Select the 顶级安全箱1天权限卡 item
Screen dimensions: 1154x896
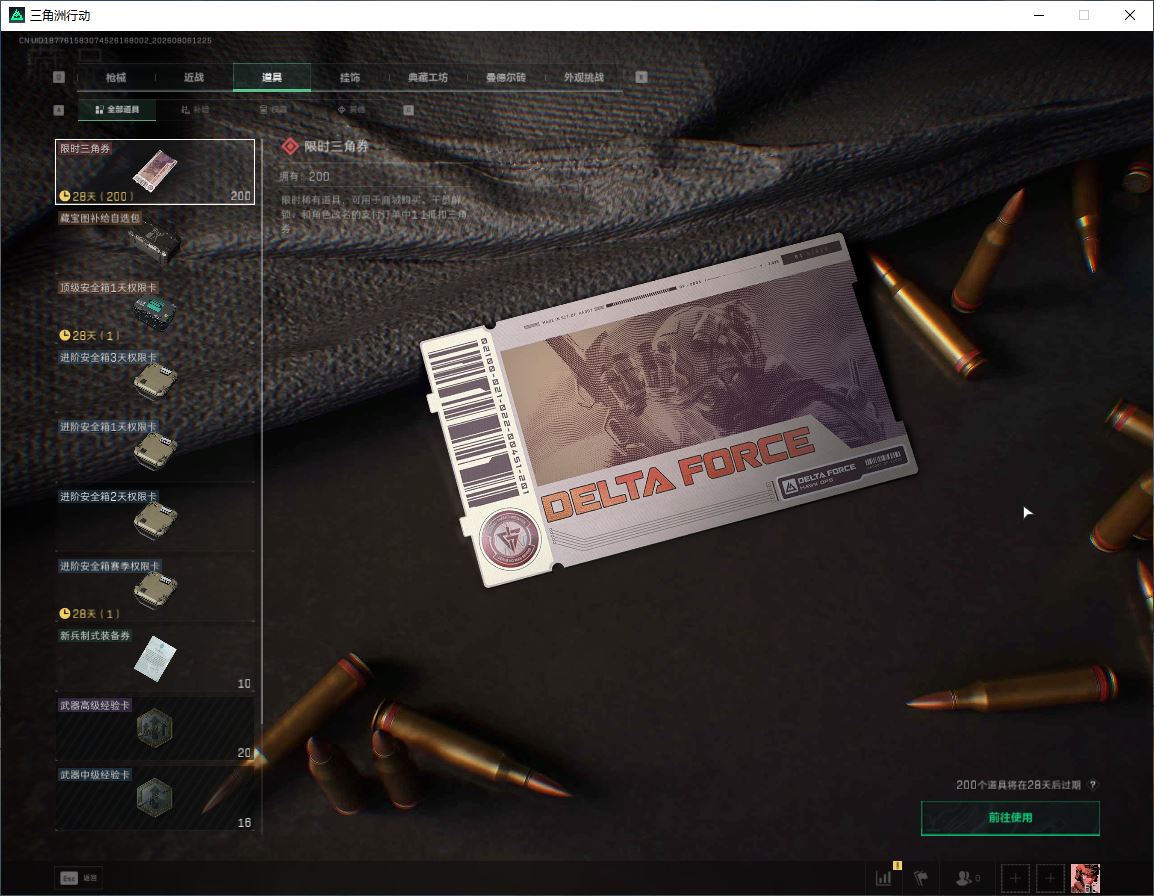[155, 310]
